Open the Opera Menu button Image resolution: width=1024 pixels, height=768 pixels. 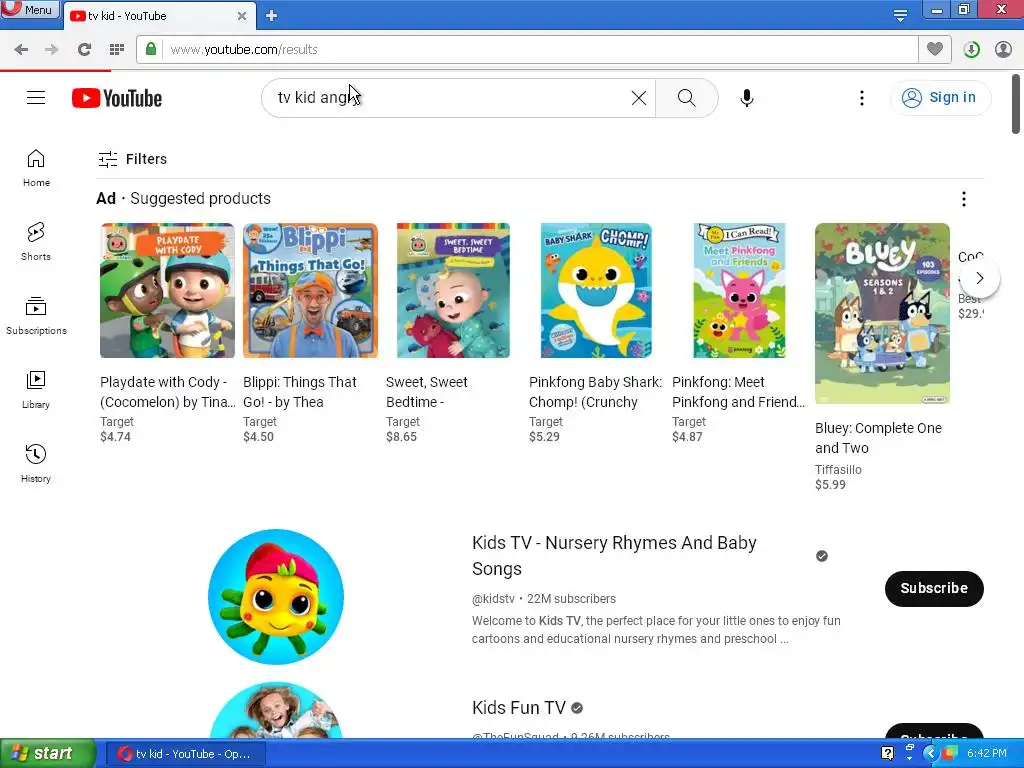tap(29, 10)
